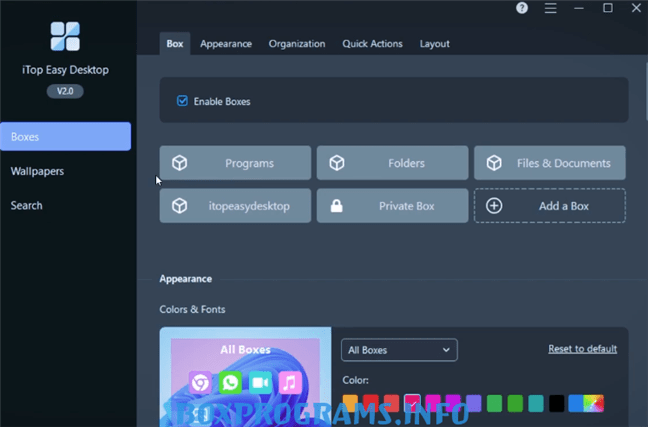Open the help question mark icon
Screen dimensions: 648x427
[x=522, y=8]
